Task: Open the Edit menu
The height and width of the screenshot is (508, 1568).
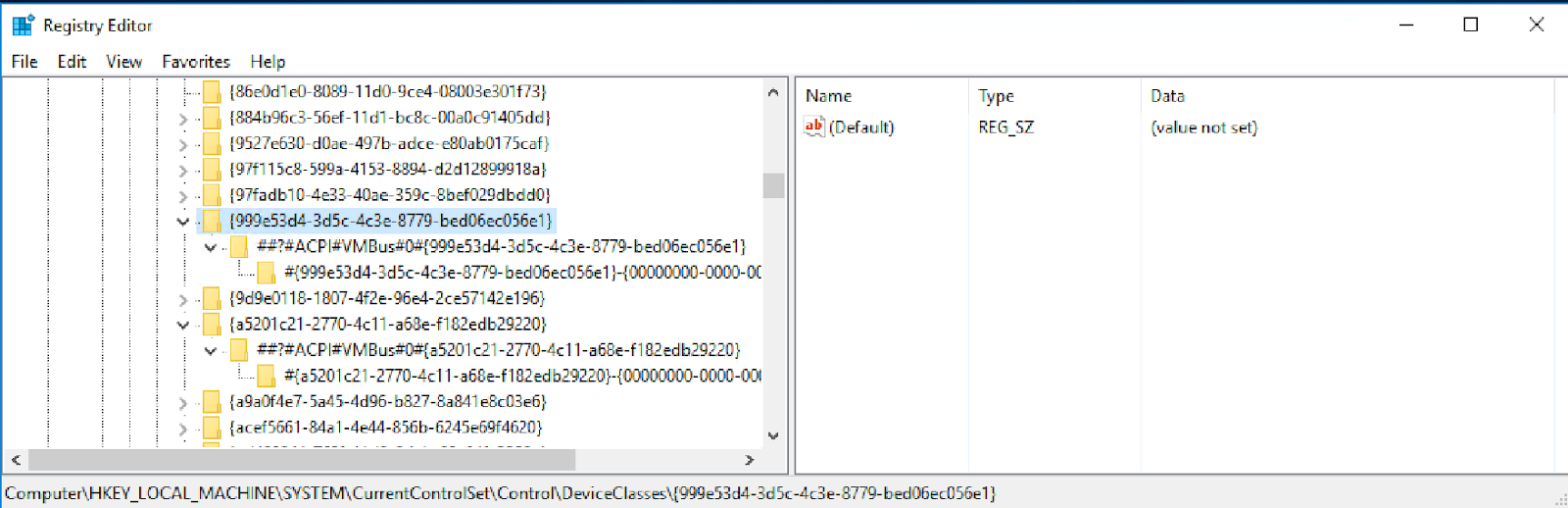Action: pos(72,61)
